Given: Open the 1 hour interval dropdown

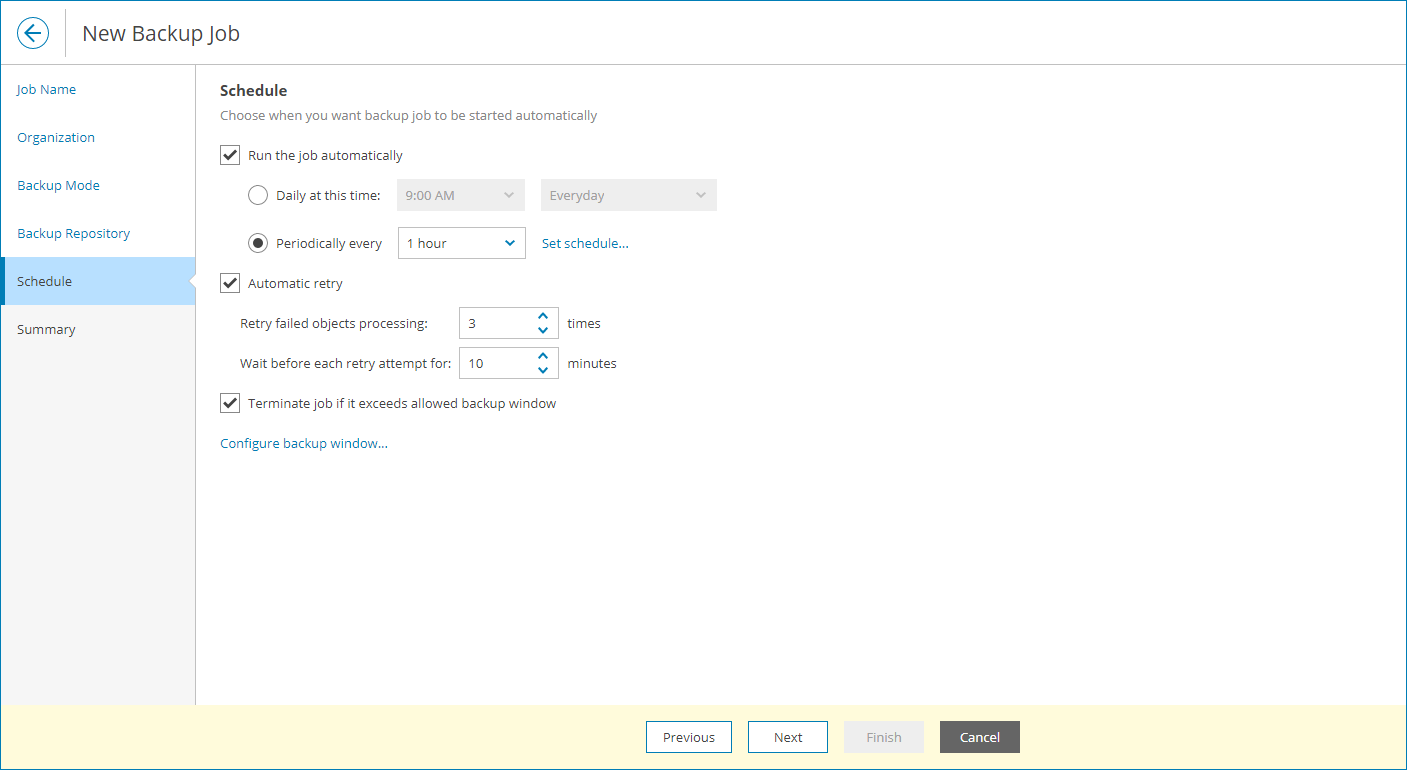Looking at the screenshot, I should [x=511, y=243].
